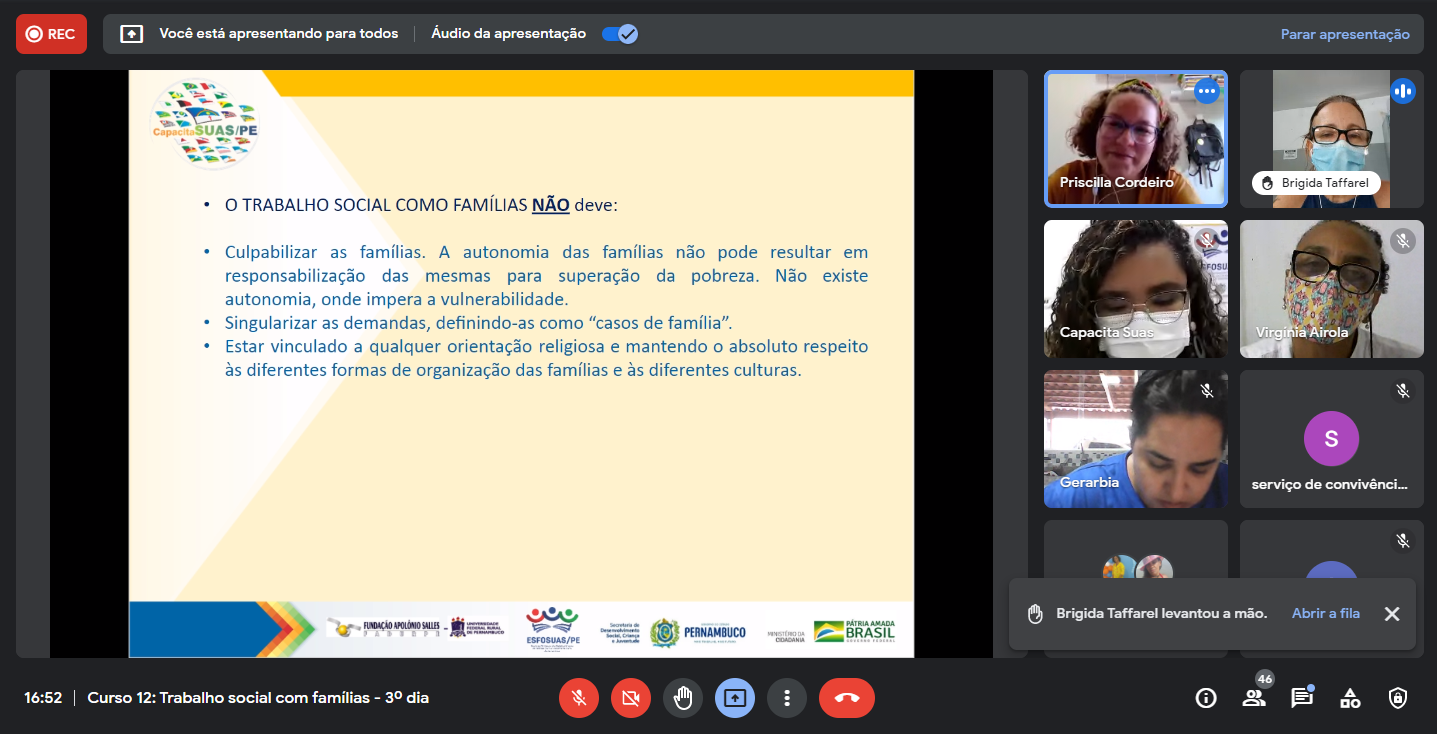The height and width of the screenshot is (734, 1437).
Task: Show the participants list with 46 people
Action: tap(1254, 698)
